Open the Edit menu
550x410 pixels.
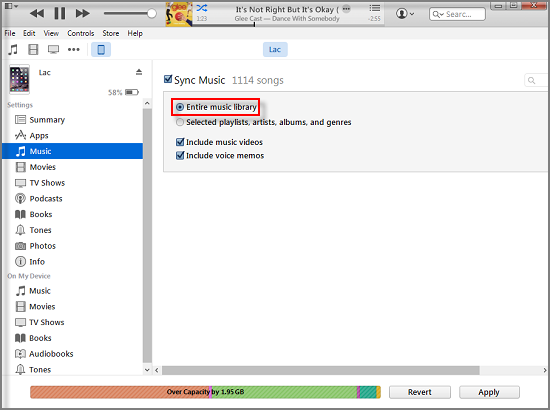[29, 33]
